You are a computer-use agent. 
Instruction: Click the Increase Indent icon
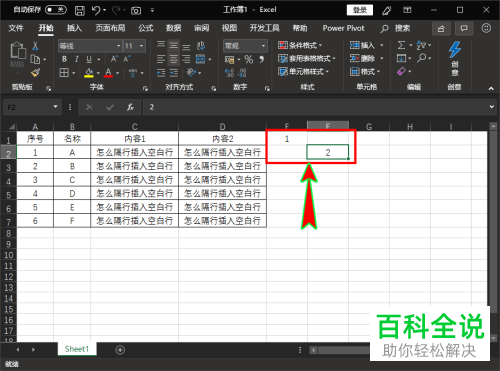173,73
